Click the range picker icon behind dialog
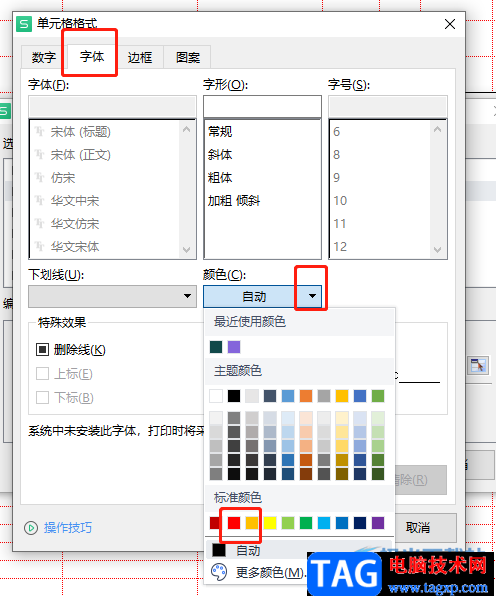The height and width of the screenshot is (596, 496). pyautogui.click(x=477, y=366)
